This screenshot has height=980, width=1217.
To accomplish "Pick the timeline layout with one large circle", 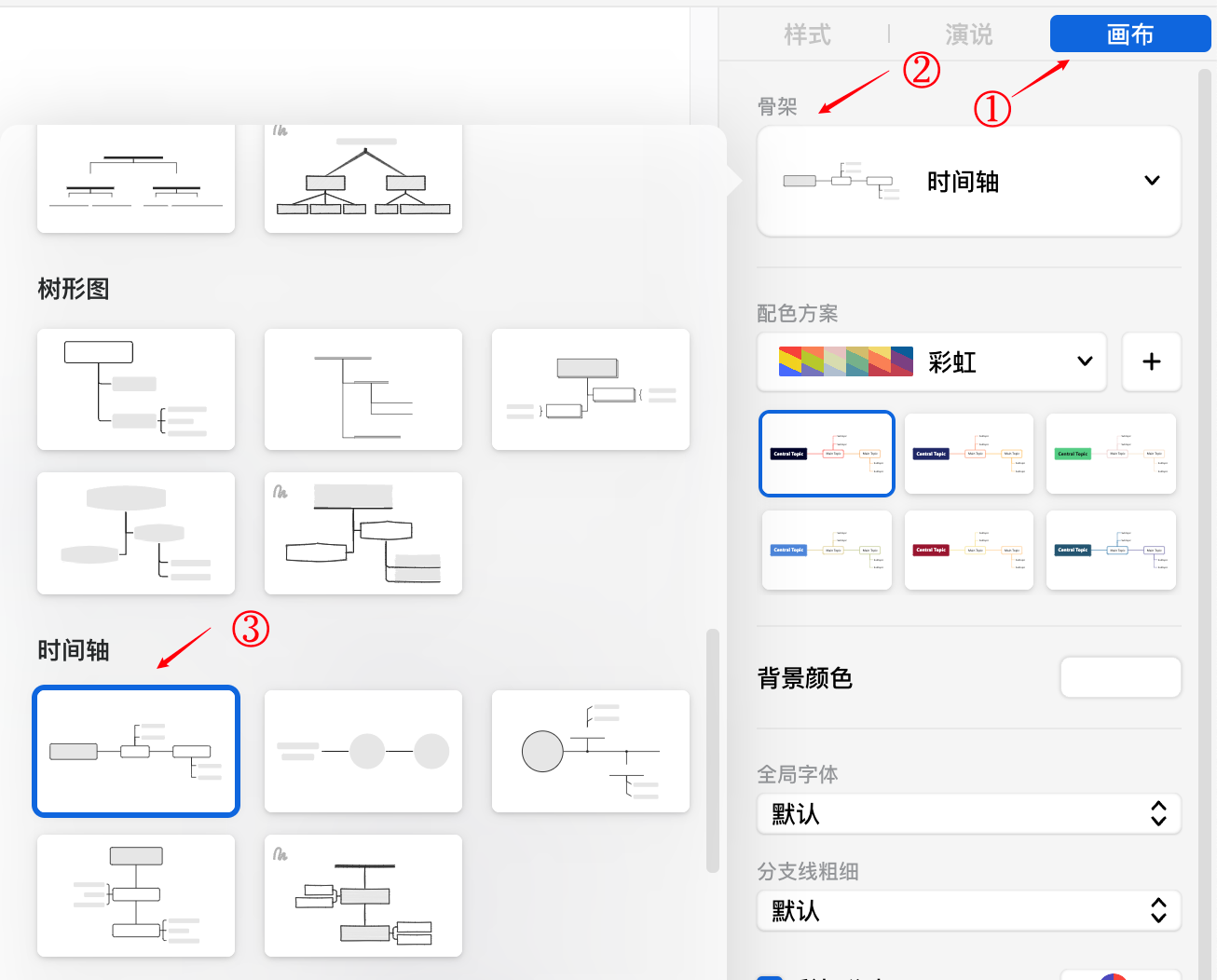I will pos(591,751).
